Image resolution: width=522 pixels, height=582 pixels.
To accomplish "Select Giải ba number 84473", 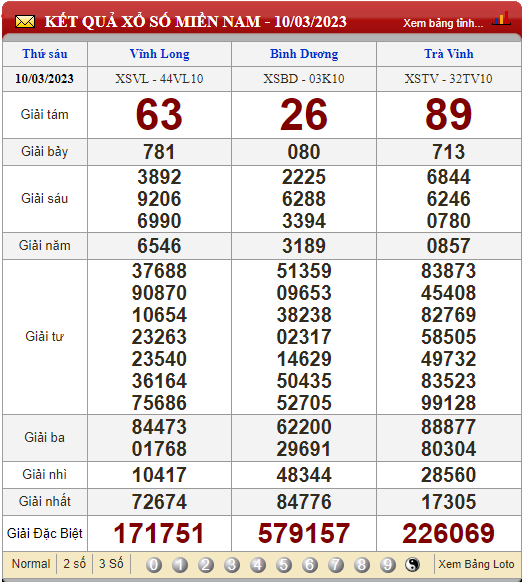I will [x=159, y=427].
